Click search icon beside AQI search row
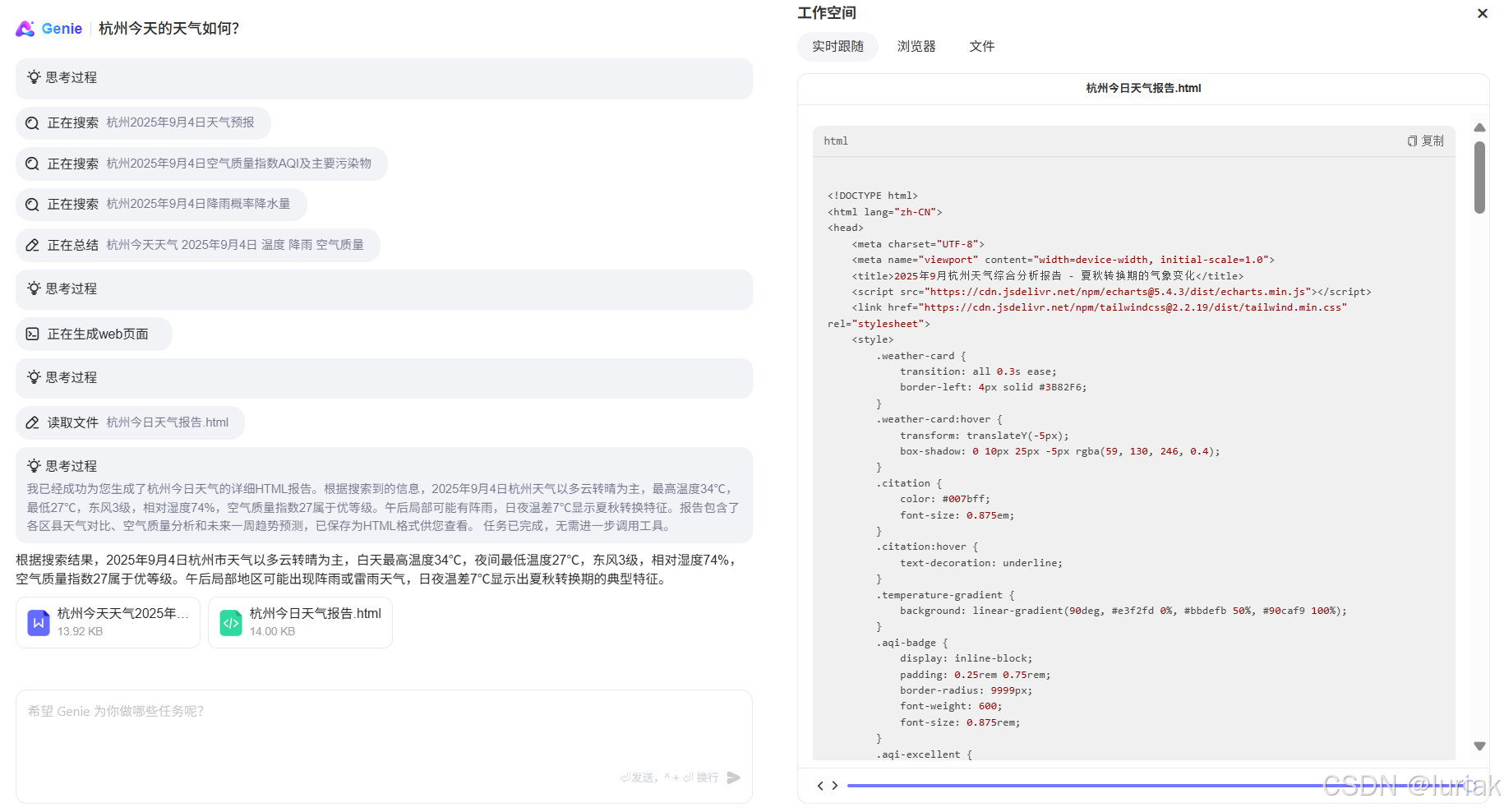 pos(32,164)
